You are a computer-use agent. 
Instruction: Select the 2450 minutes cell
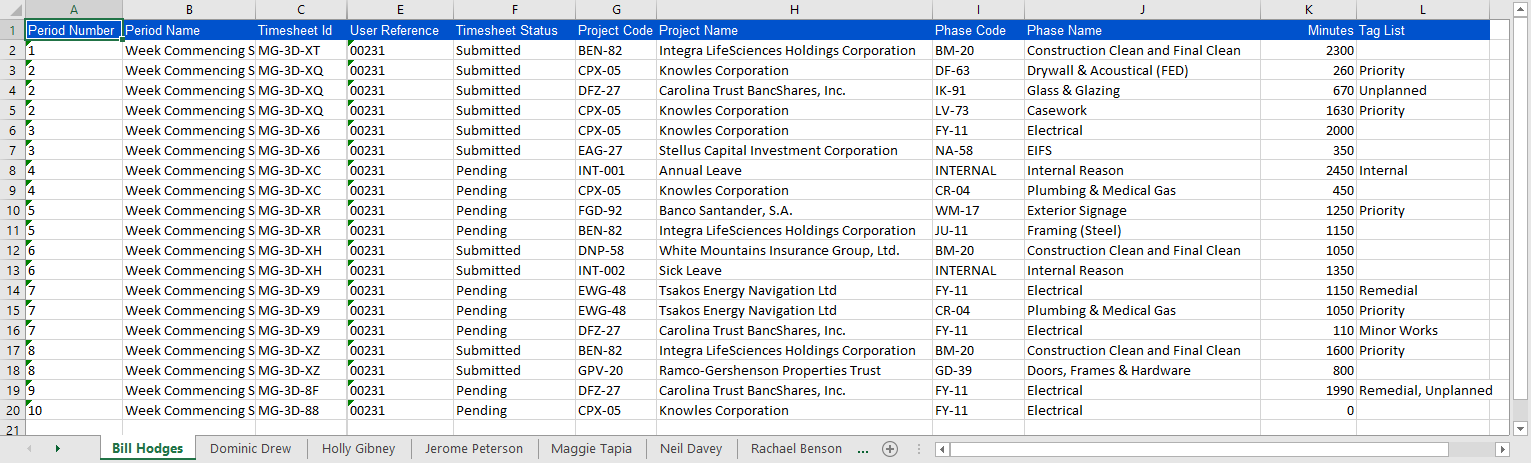point(1308,170)
